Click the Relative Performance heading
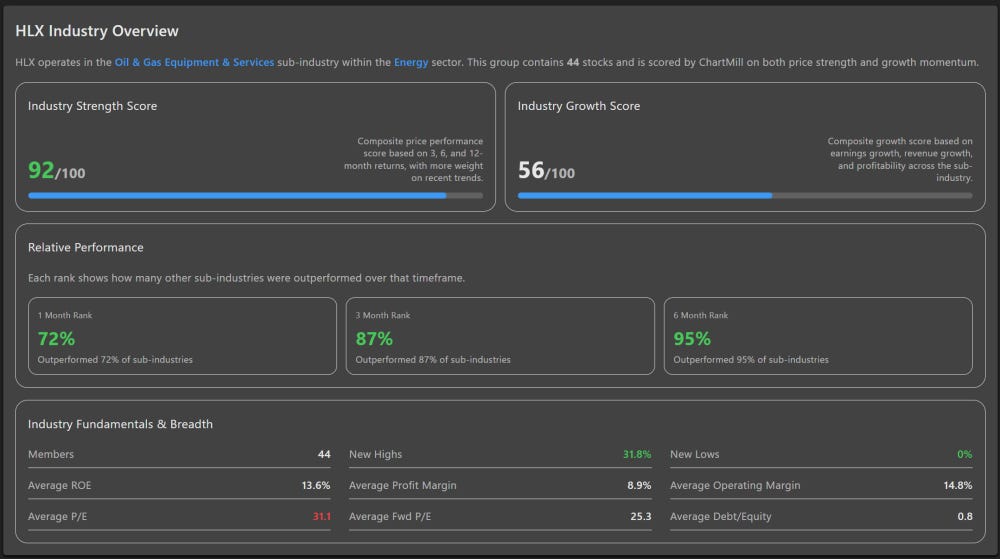The image size is (1000, 559). (85, 247)
